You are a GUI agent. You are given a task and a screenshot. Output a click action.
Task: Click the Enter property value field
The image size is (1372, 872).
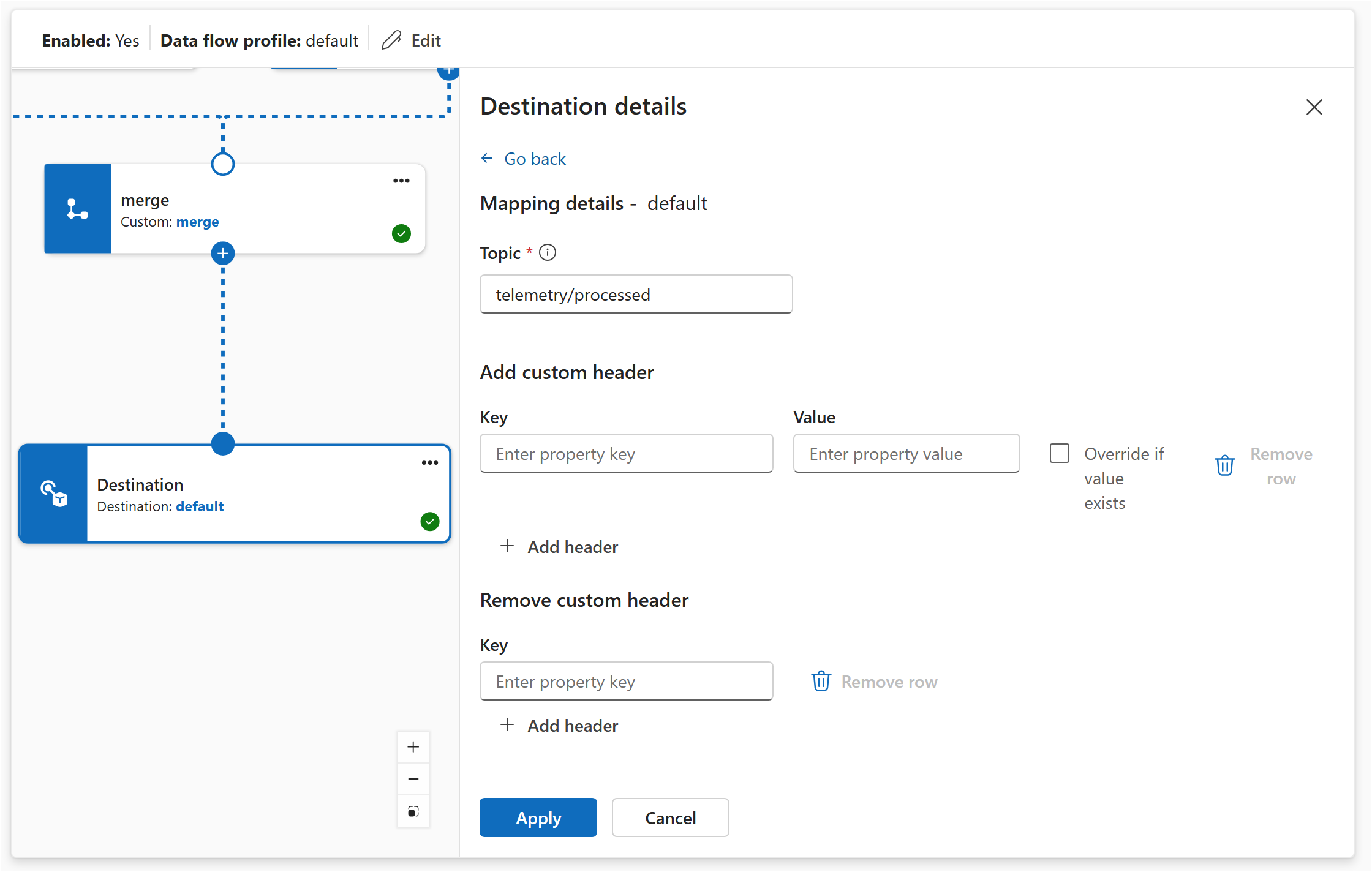(907, 453)
